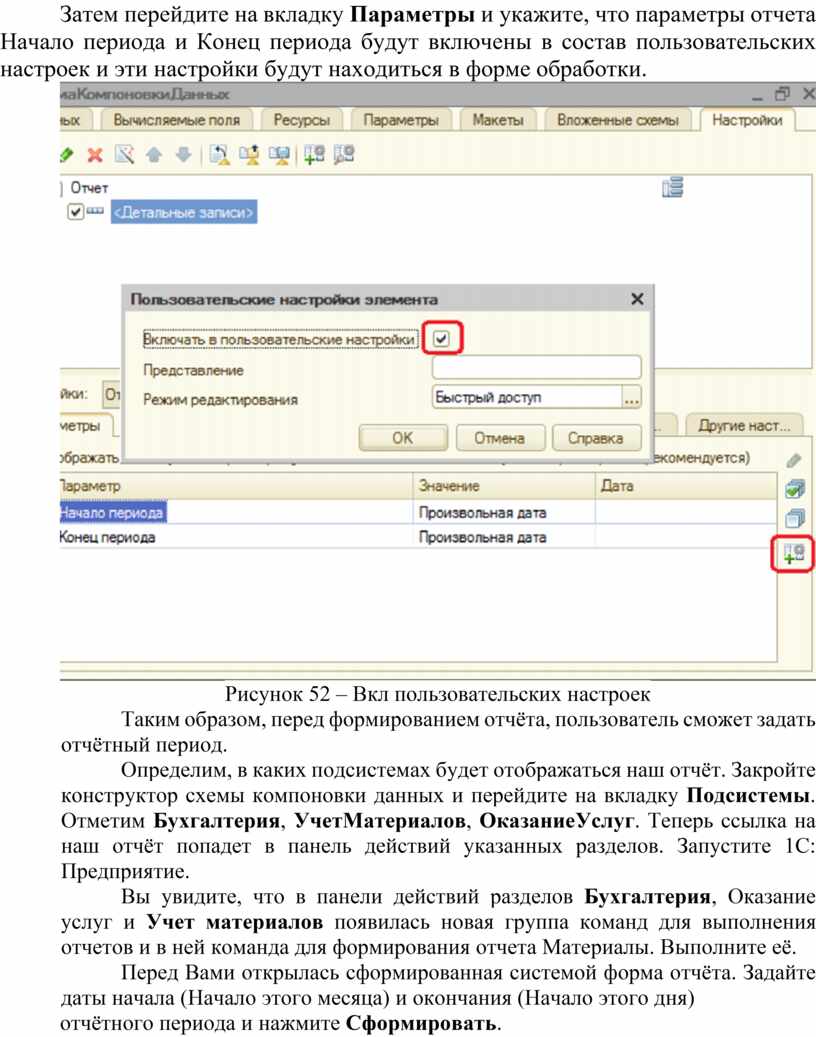Confirm the dialog with OK
This screenshot has width=816, height=1037.
point(403,438)
